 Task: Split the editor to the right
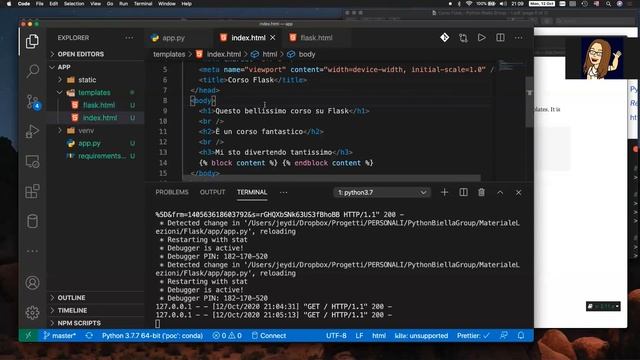[500, 38]
